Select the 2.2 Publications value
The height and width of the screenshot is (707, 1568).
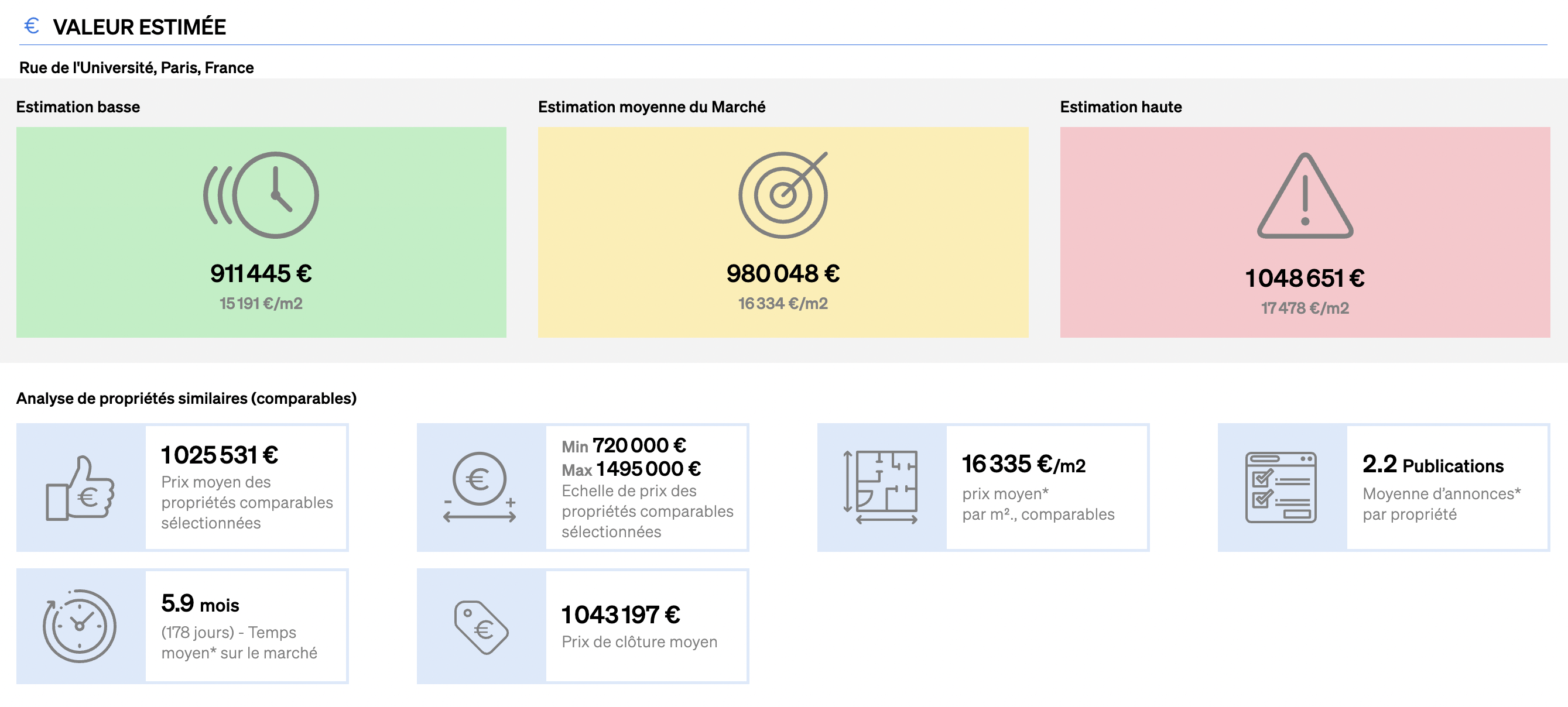[x=1433, y=464]
